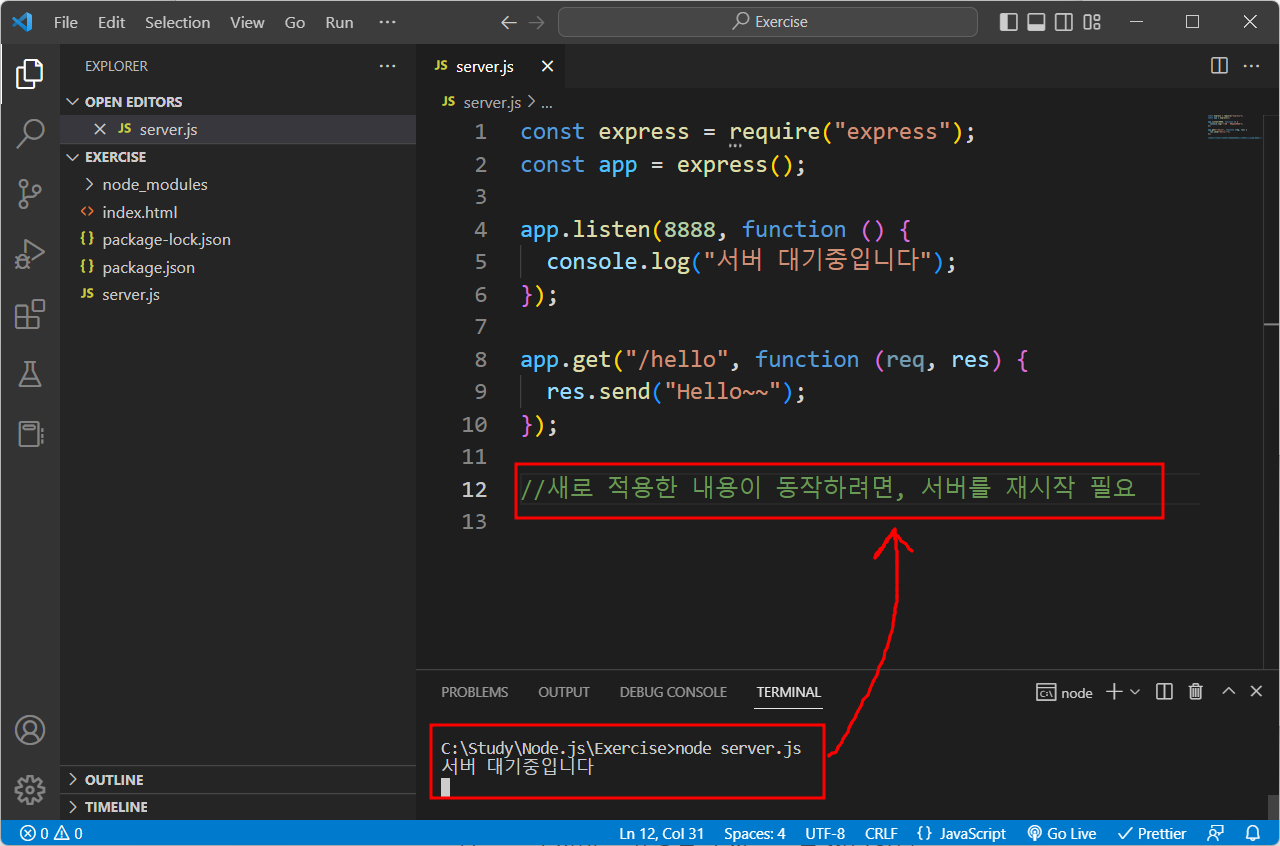Open notifications bell in status bar

(x=1253, y=833)
